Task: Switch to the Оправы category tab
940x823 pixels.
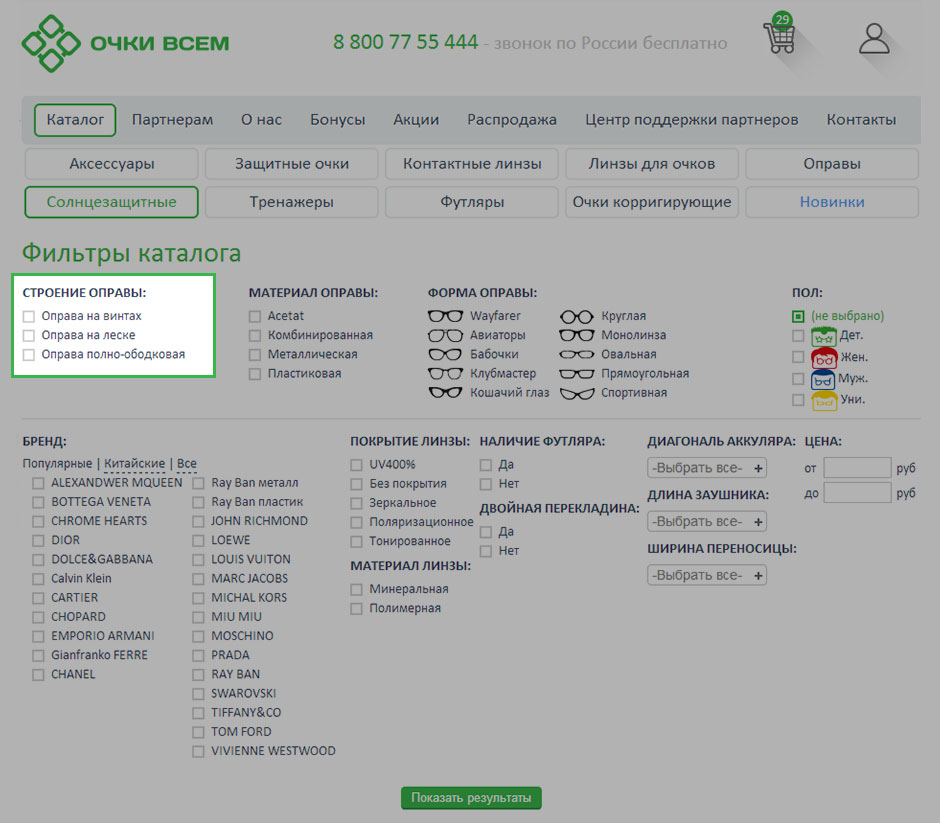Action: (x=831, y=164)
